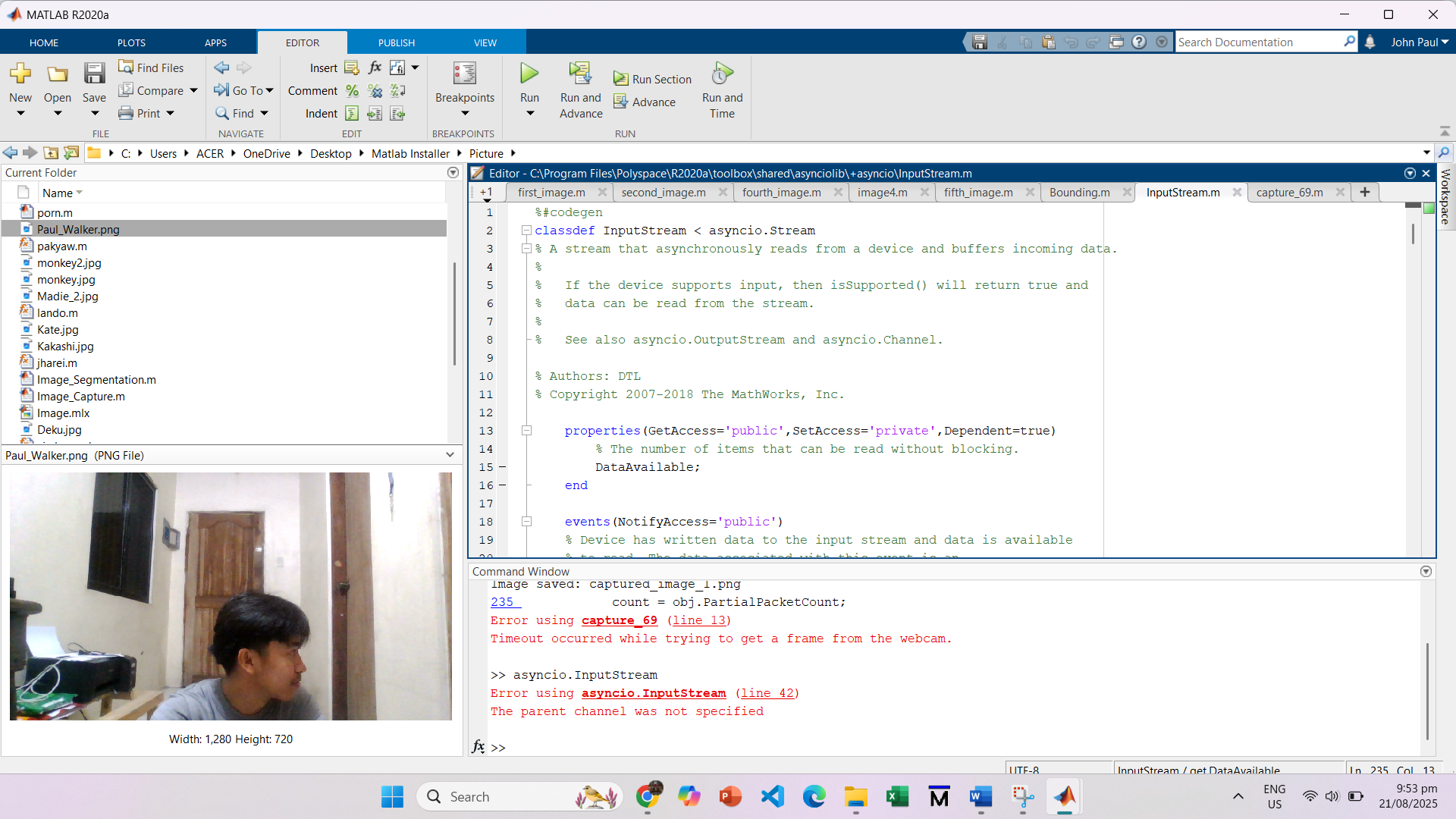Collapse the events block fold on line 18
The width and height of the screenshot is (1456, 819).
coord(526,522)
